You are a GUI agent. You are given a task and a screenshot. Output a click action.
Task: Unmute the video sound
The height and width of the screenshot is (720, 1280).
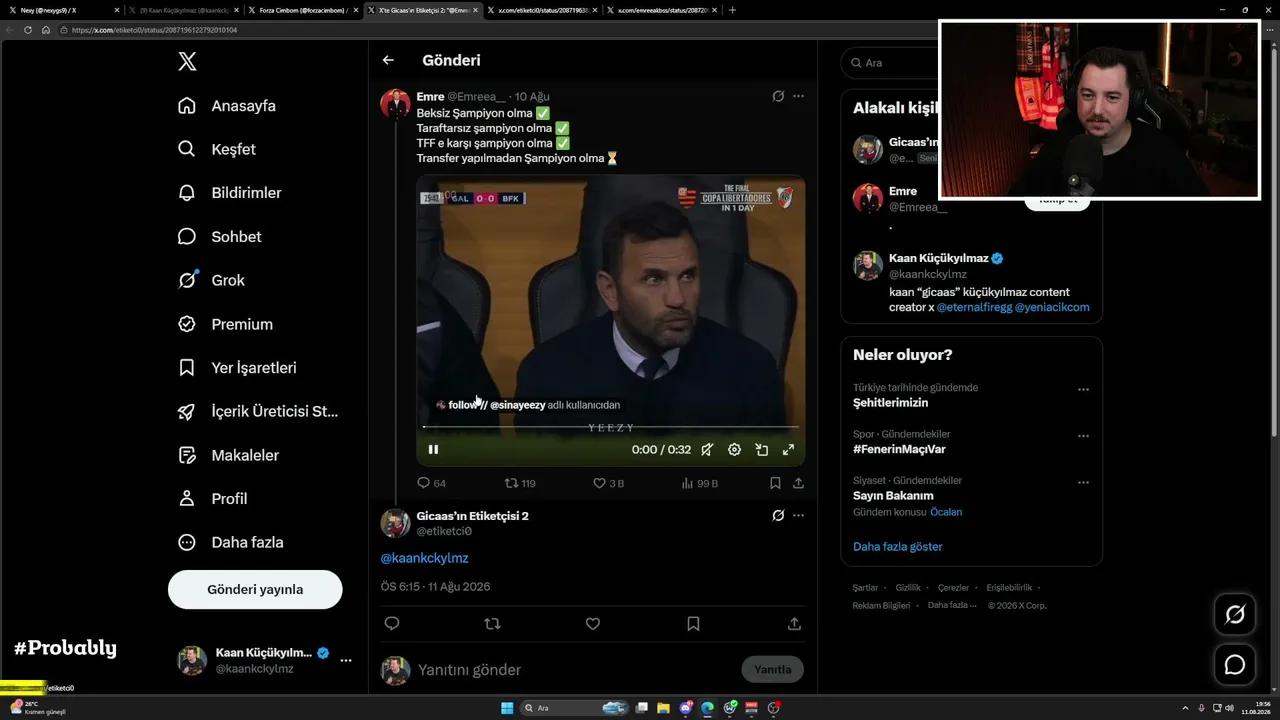click(x=707, y=450)
